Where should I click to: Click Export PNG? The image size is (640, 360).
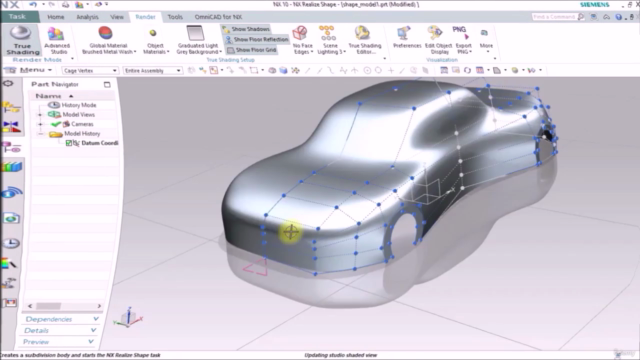(463, 40)
